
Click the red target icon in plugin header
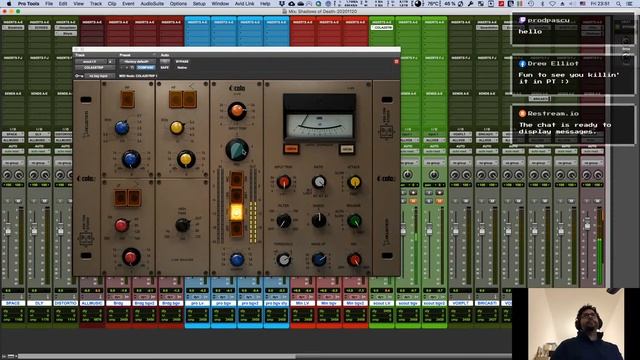click(396, 62)
